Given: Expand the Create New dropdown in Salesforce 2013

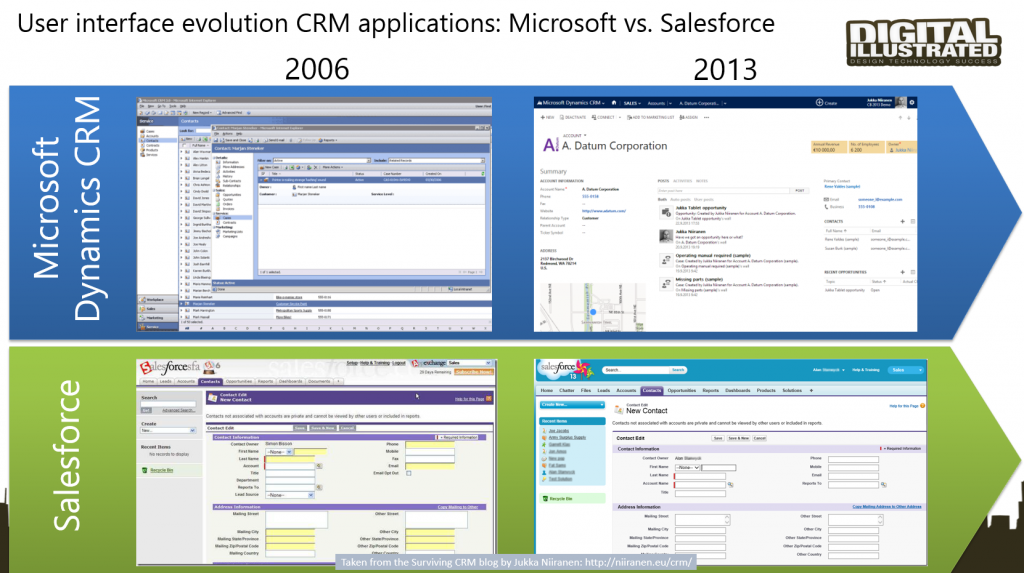Looking at the screenshot, I should click(x=573, y=404).
